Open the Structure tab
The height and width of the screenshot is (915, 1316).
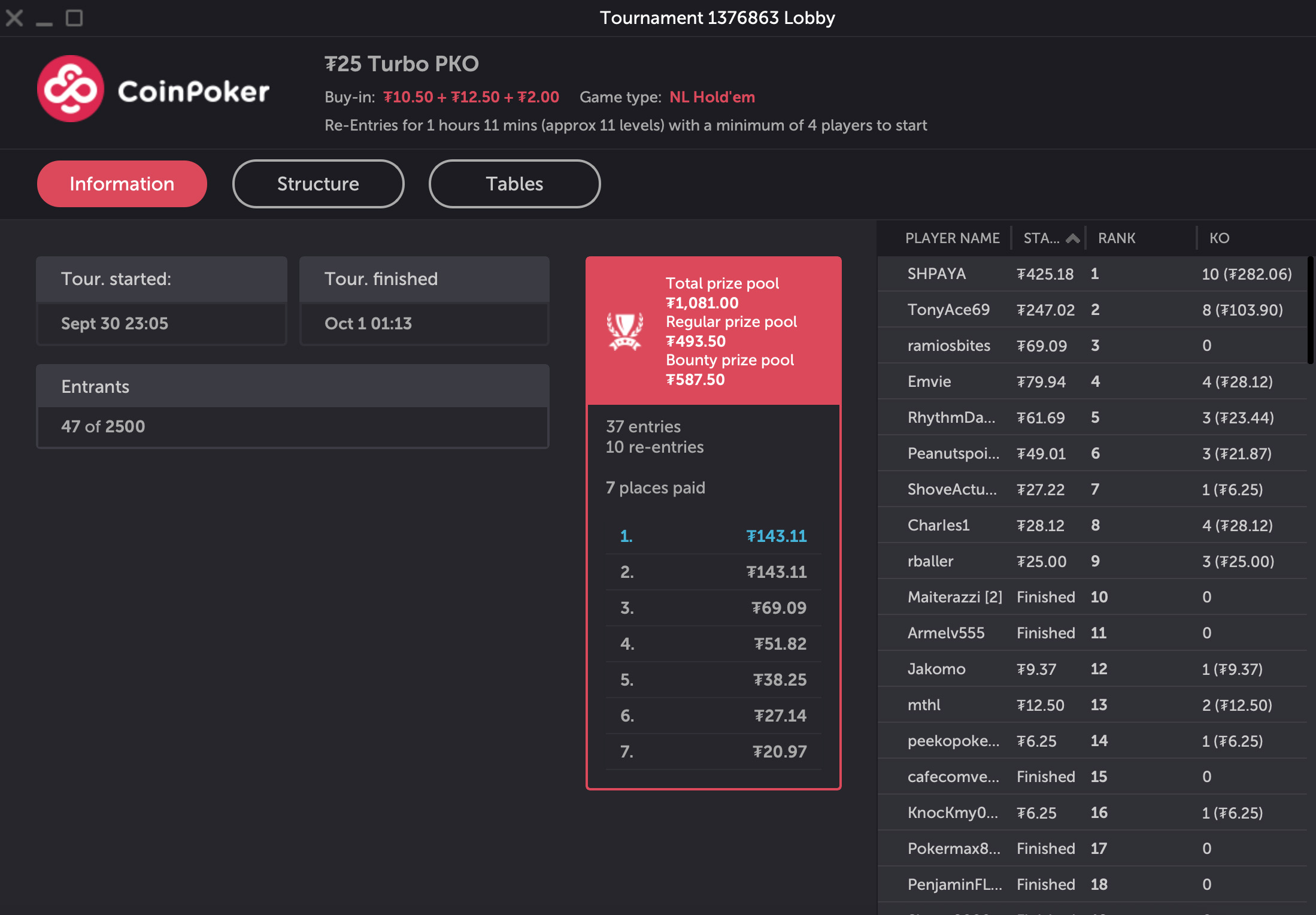[317, 184]
